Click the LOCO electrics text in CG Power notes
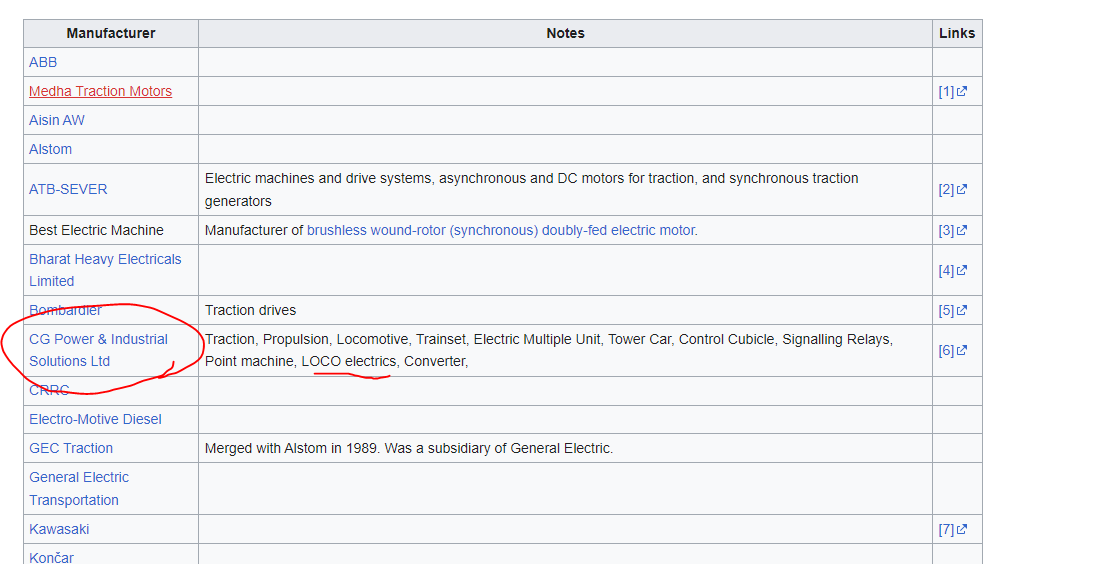 [x=349, y=361]
